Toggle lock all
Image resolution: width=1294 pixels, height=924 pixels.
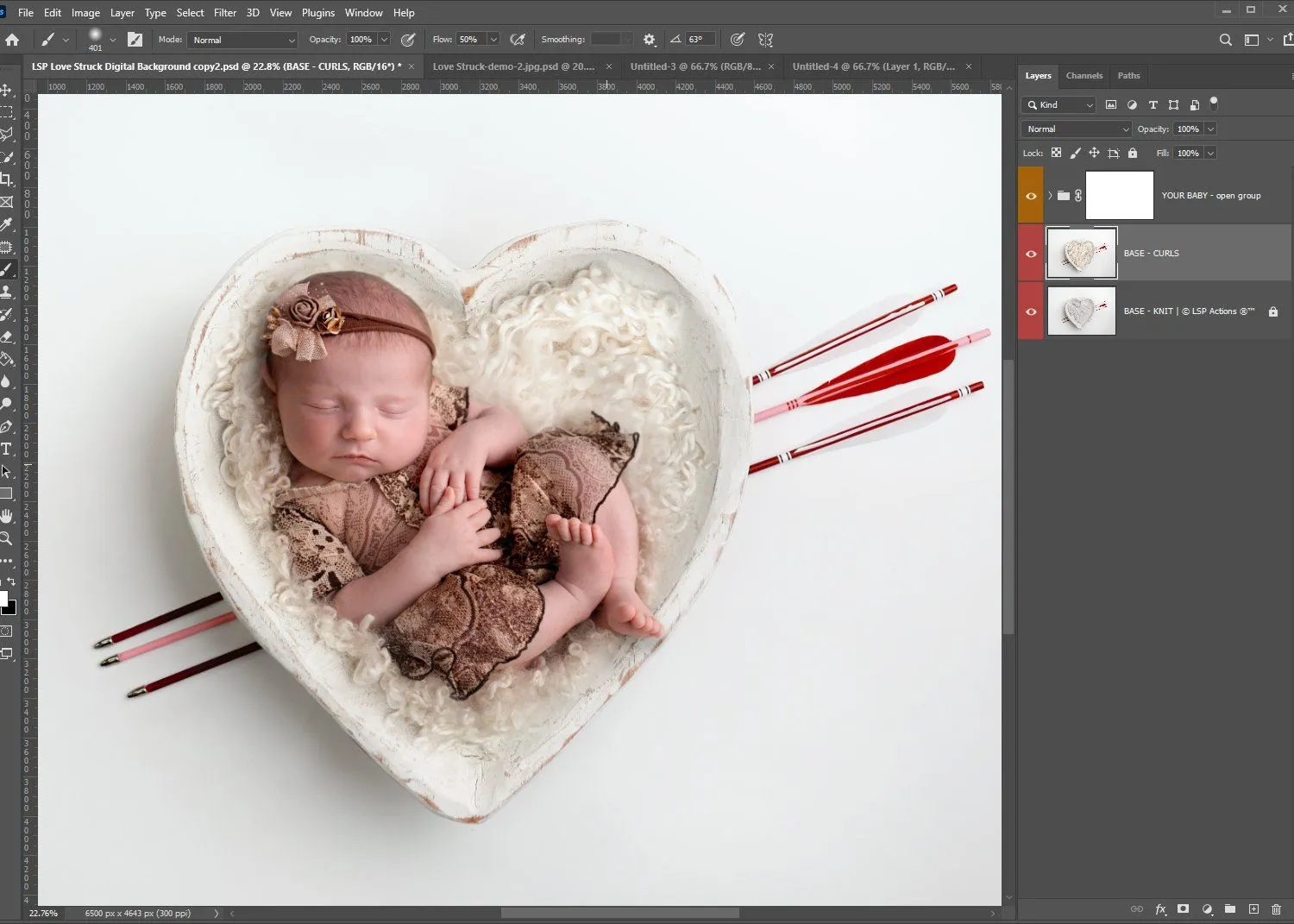(1133, 153)
